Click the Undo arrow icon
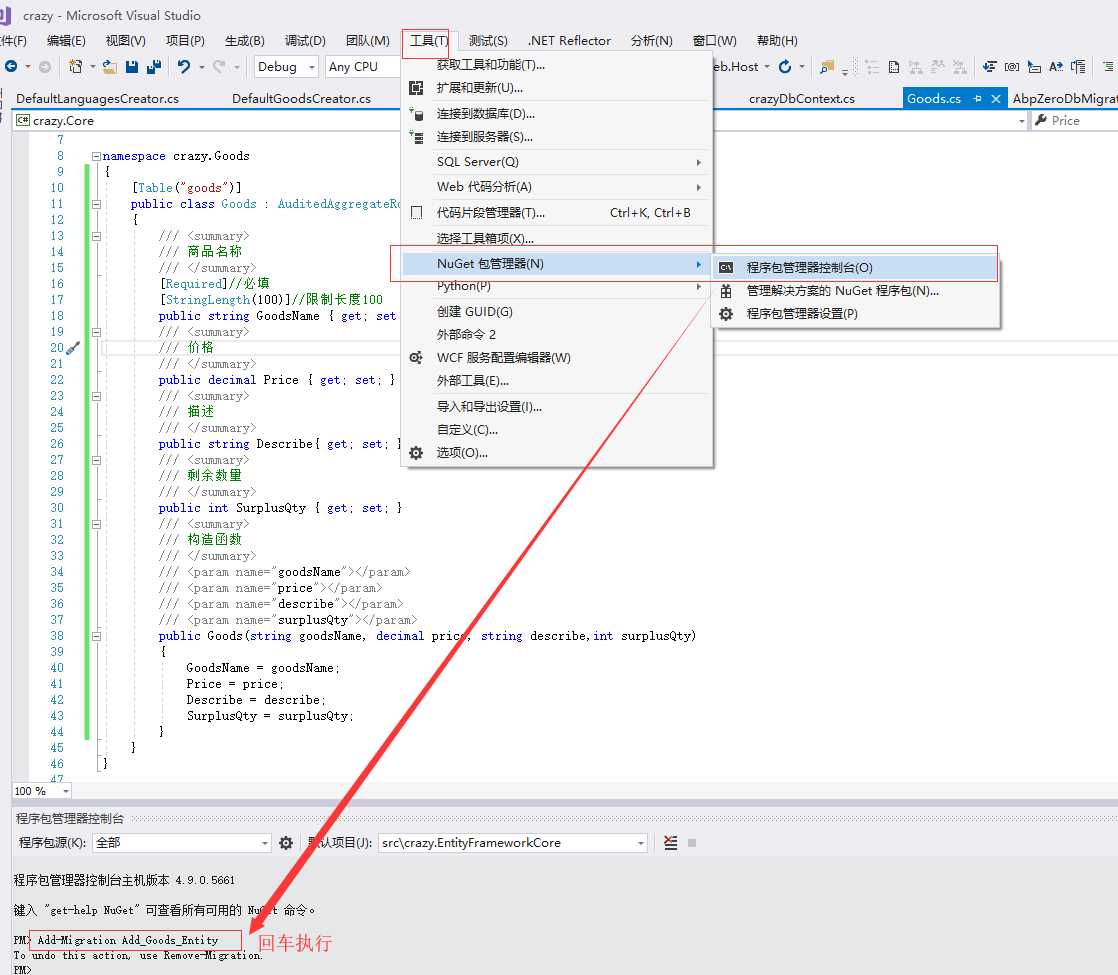1118x975 pixels. click(184, 66)
